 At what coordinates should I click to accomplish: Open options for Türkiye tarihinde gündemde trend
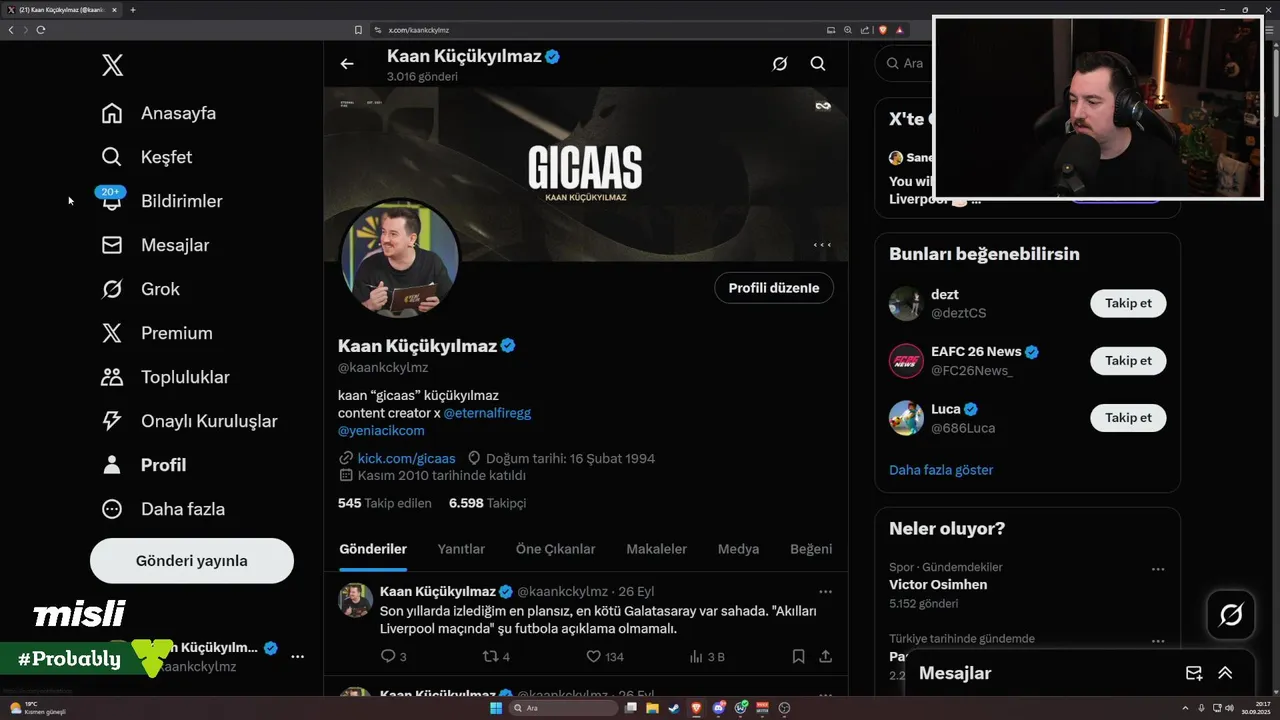click(x=1157, y=640)
